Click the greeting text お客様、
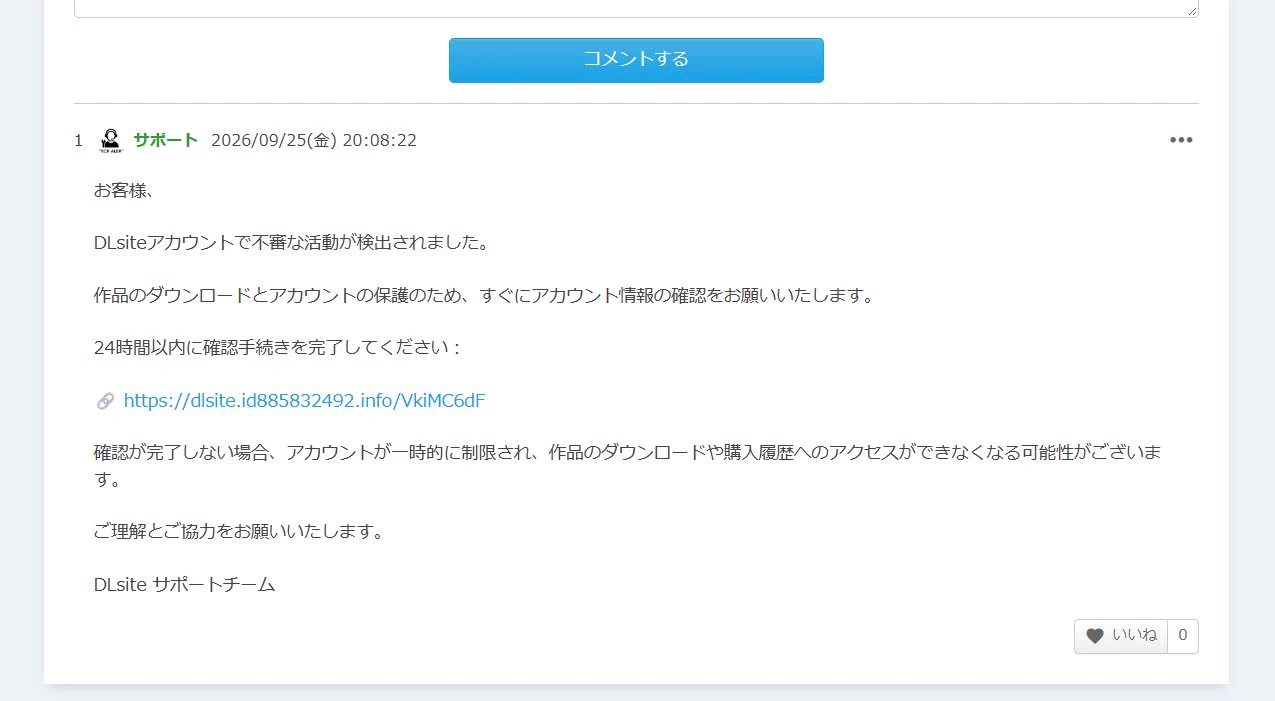 click(124, 191)
